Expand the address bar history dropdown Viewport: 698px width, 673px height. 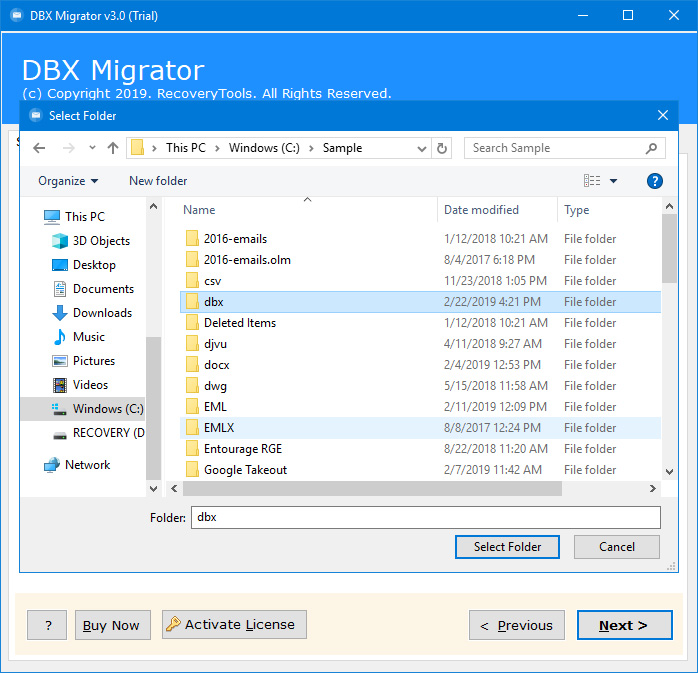pos(421,148)
